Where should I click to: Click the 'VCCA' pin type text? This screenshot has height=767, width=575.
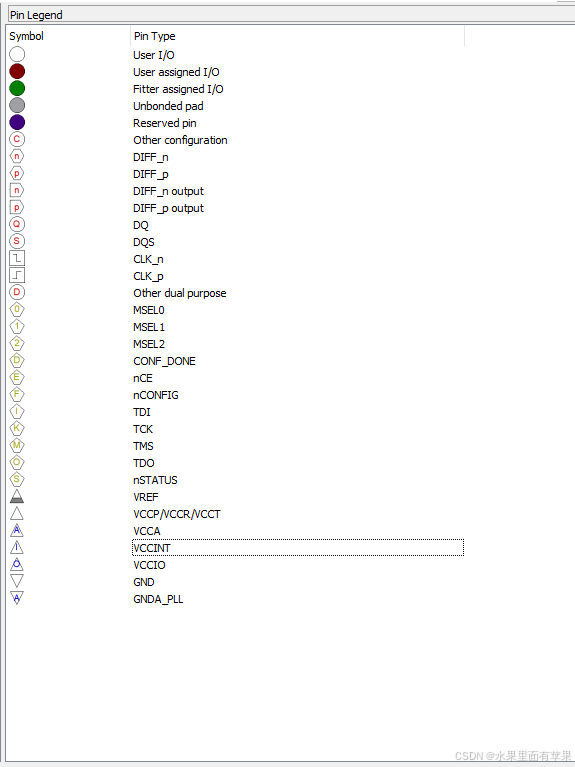(147, 531)
